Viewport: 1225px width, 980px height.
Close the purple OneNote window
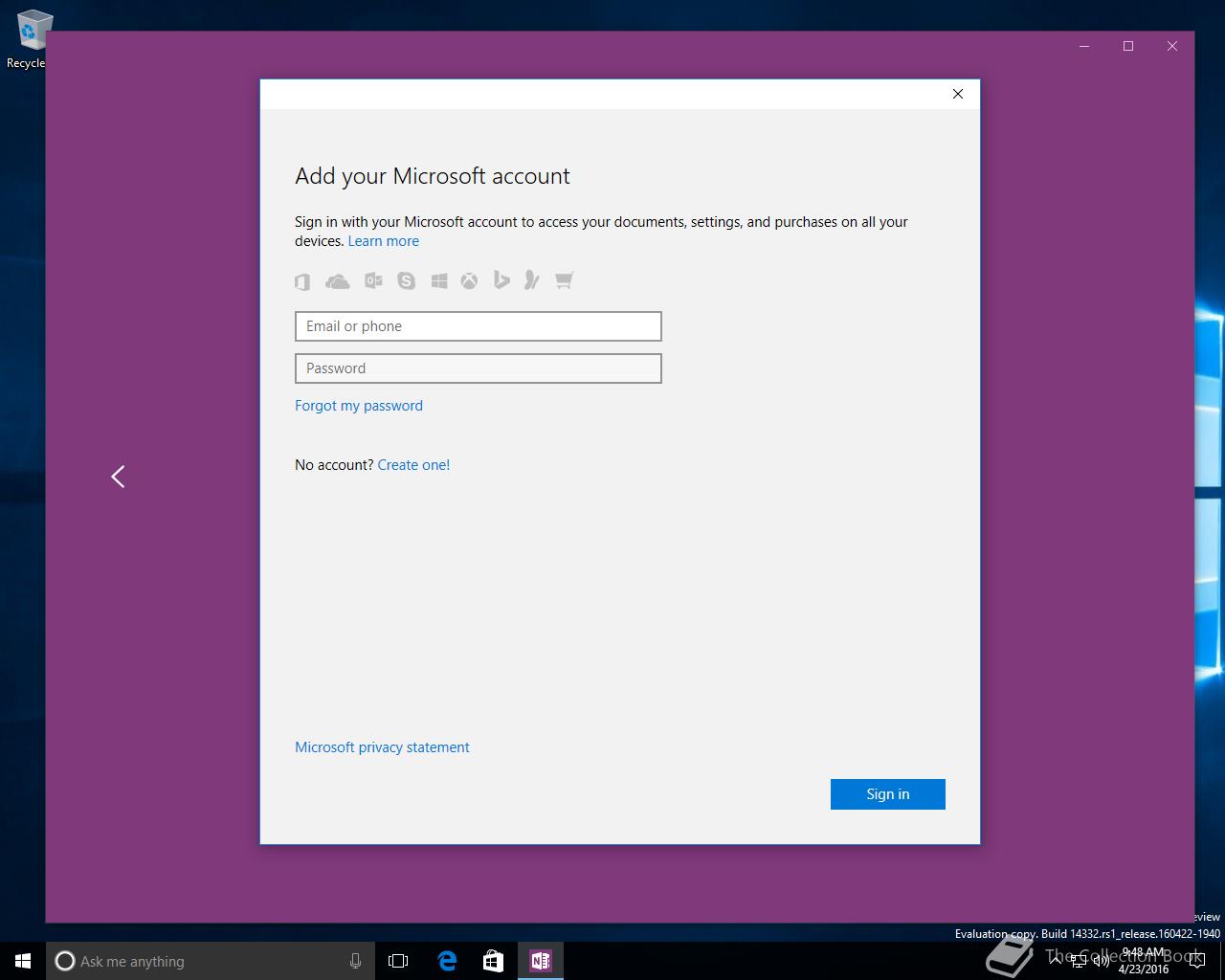pyautogui.click(x=1172, y=46)
